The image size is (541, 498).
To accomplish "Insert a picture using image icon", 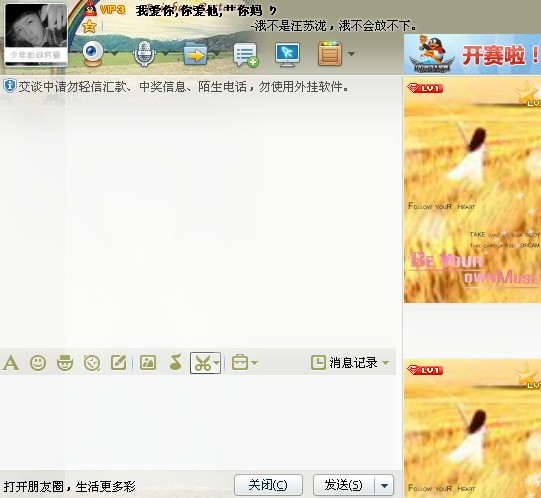I will [148, 363].
